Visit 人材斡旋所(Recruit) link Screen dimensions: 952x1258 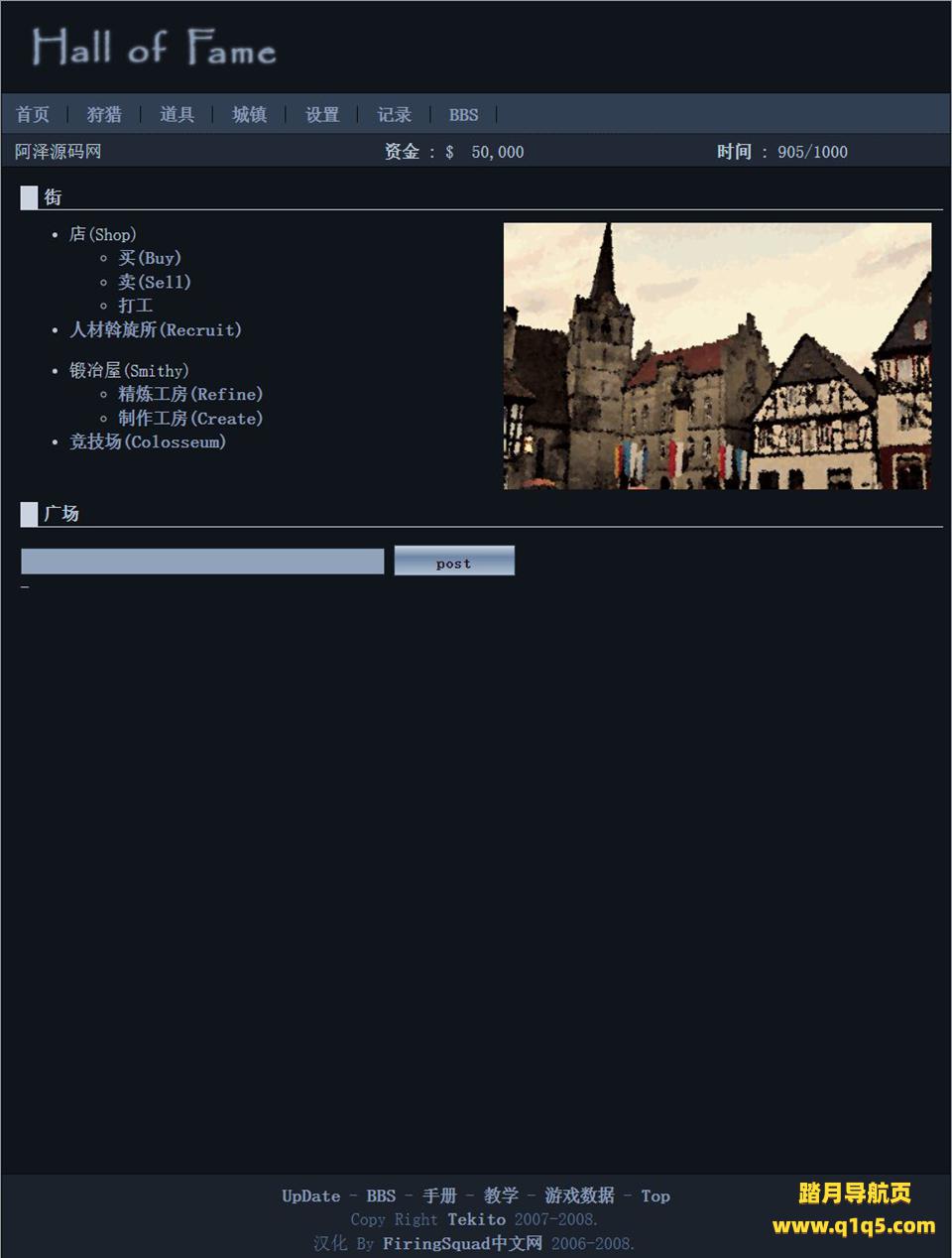click(x=156, y=329)
